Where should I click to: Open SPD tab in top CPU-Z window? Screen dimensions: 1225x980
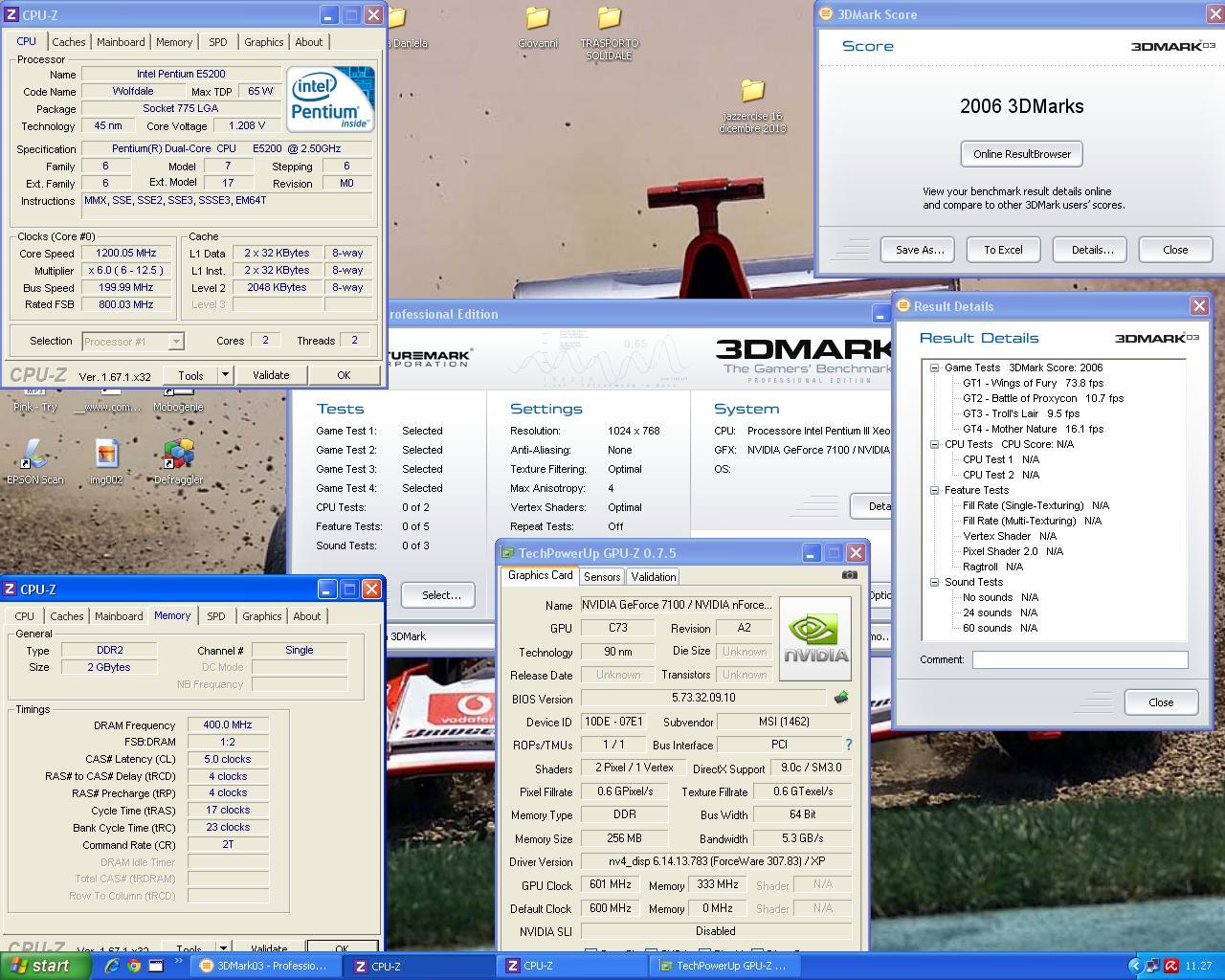[x=218, y=42]
